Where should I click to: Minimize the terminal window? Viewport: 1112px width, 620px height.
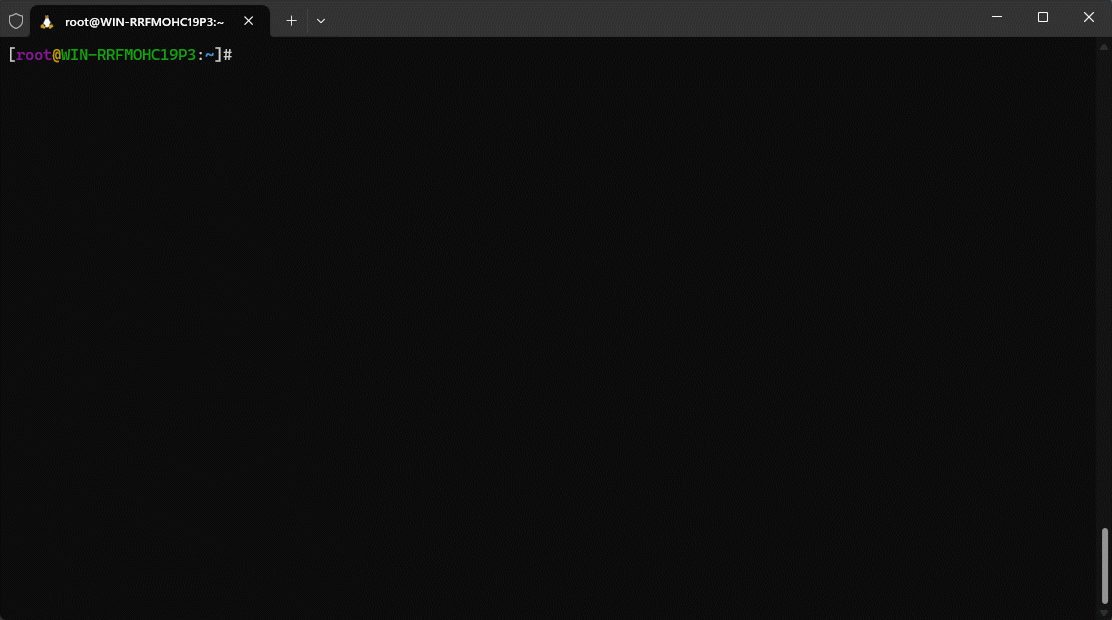pyautogui.click(x=997, y=17)
